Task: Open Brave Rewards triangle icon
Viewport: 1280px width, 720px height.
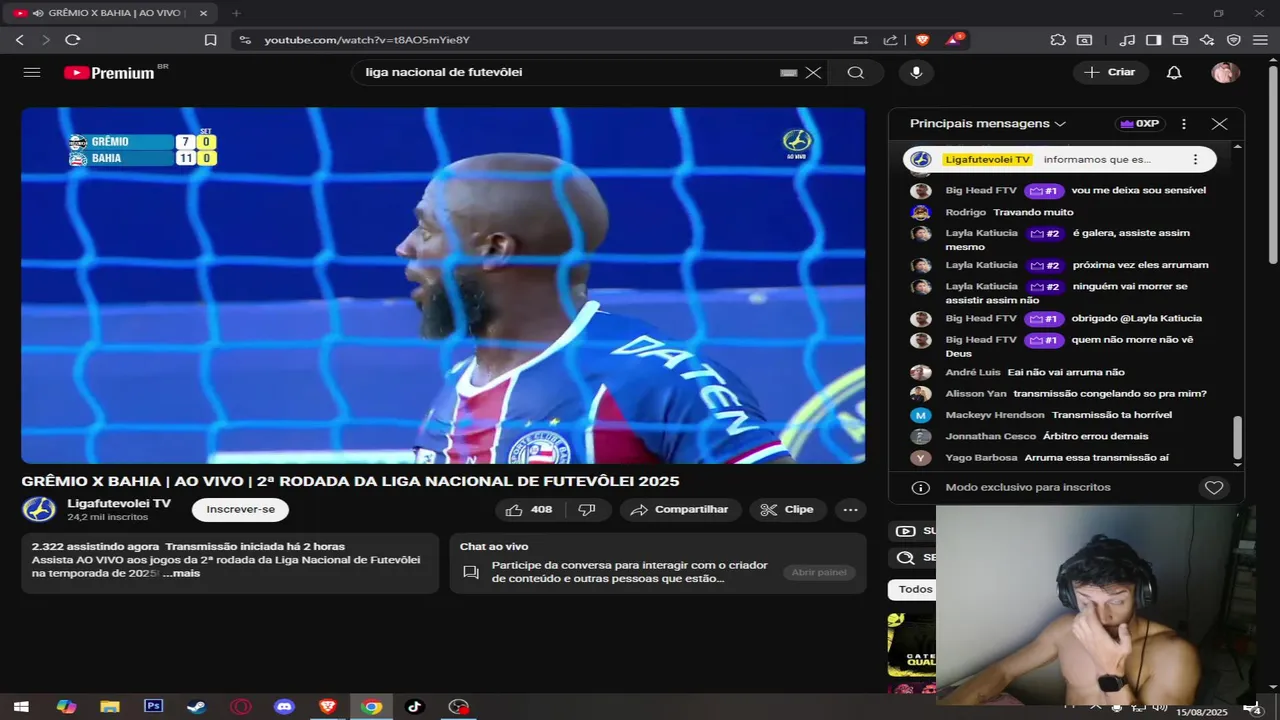Action: point(953,40)
